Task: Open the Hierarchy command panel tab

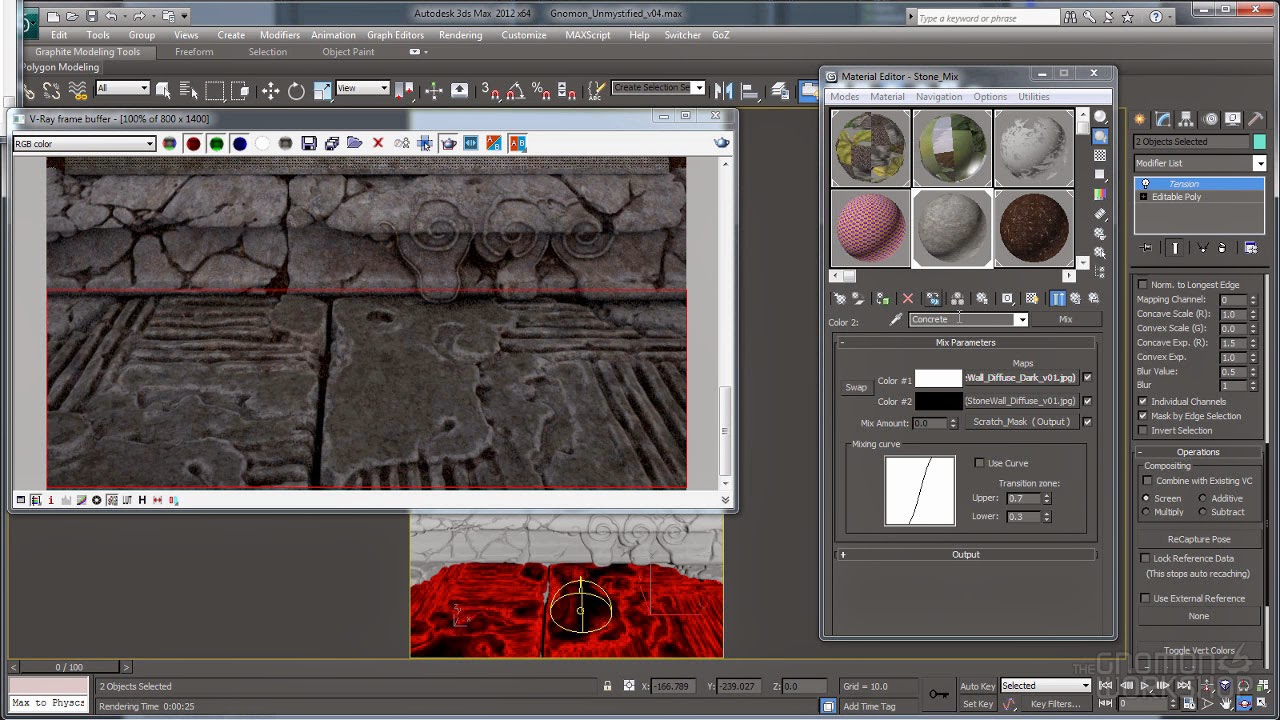Action: coord(1187,119)
